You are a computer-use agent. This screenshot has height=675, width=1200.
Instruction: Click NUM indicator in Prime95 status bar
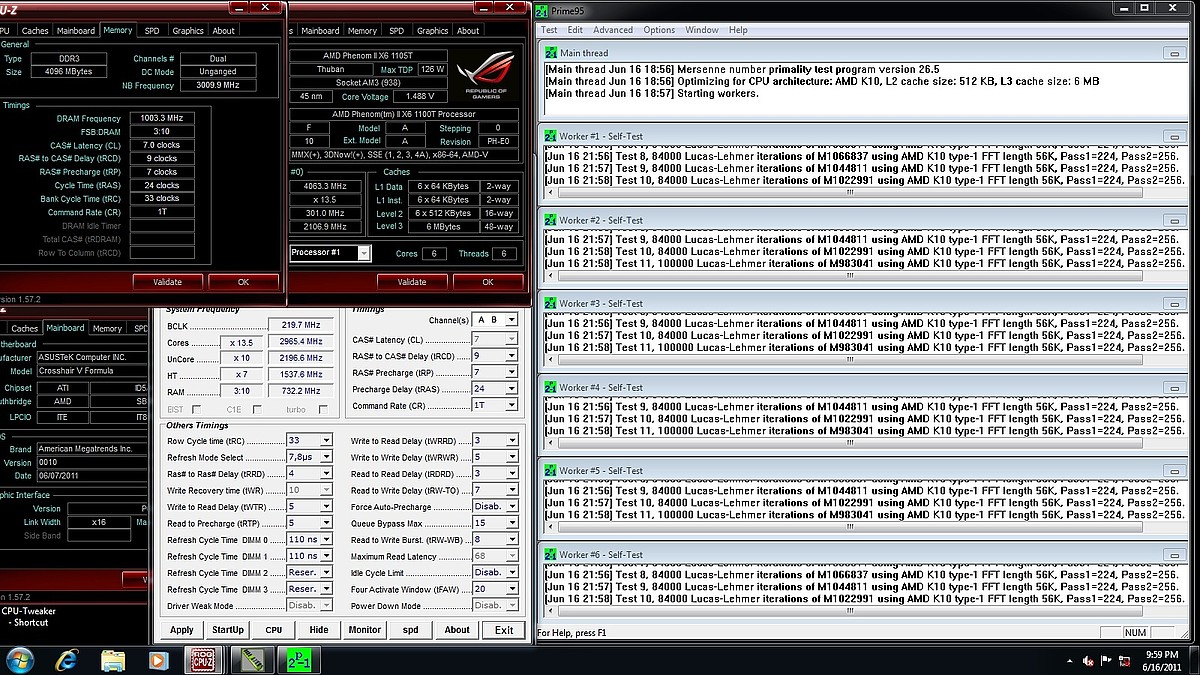pyautogui.click(x=1135, y=633)
